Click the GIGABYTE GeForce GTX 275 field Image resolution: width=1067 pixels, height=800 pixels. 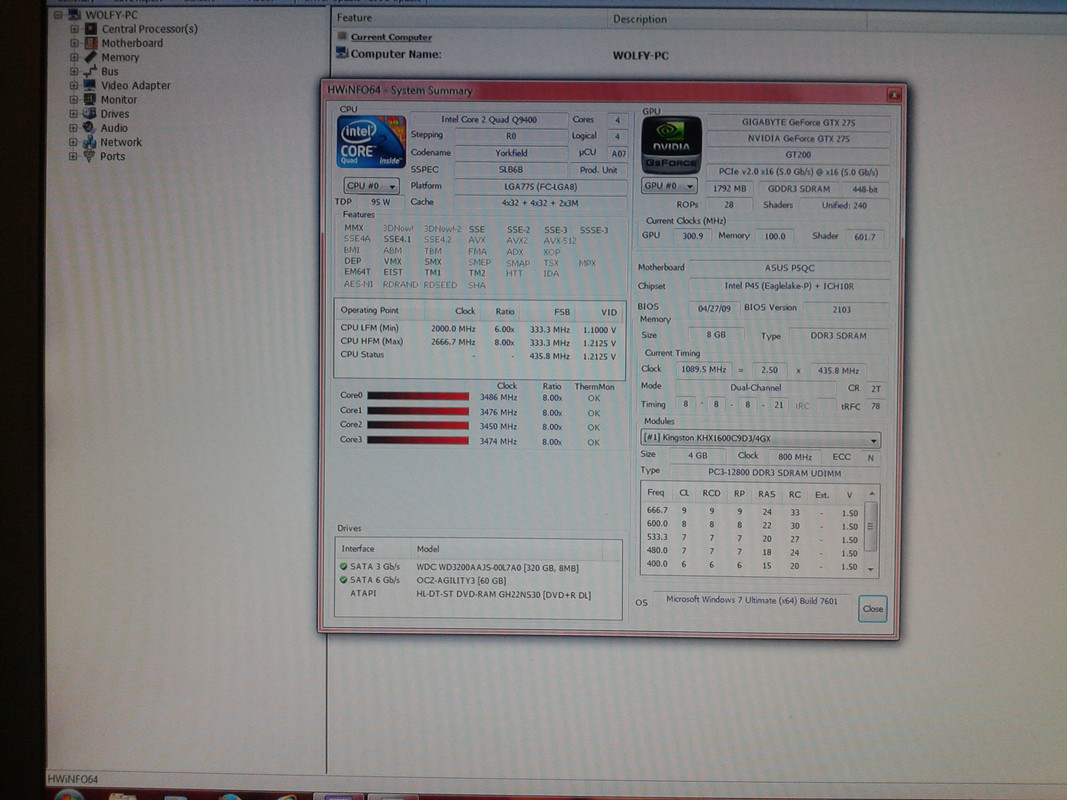[798, 122]
